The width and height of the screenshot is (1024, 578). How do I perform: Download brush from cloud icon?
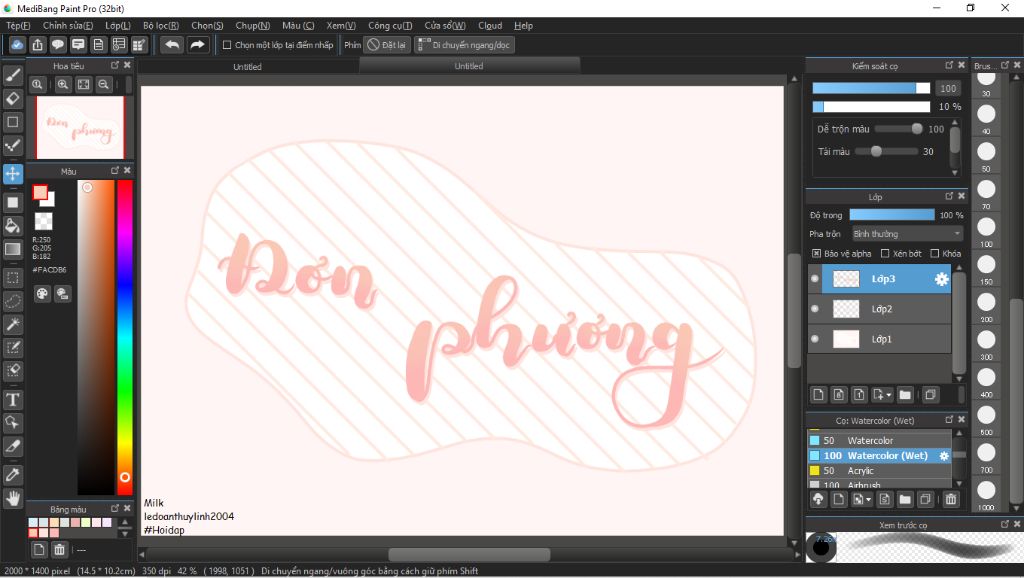818,499
